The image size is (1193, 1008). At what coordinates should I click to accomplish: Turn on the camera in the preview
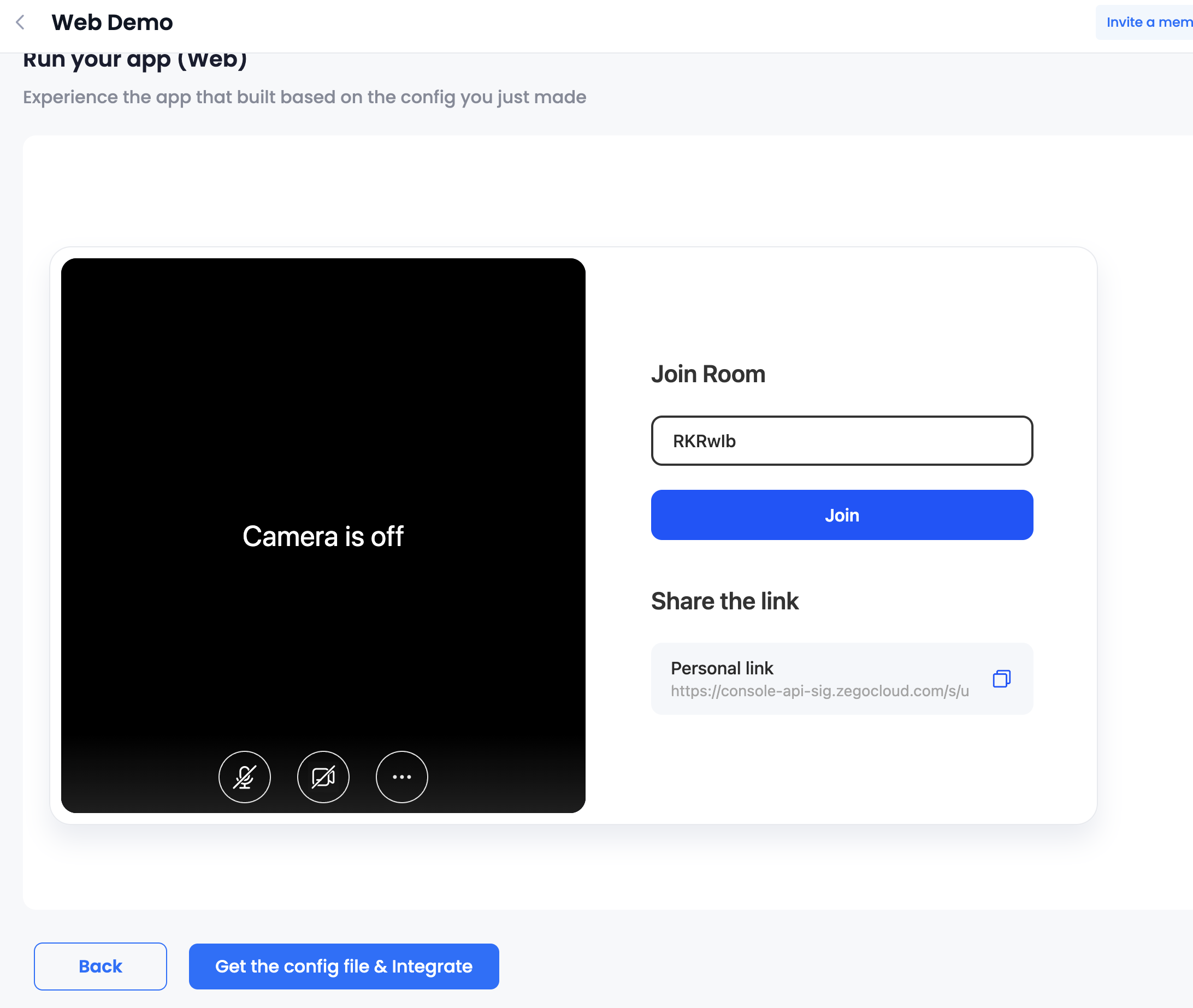coord(323,776)
